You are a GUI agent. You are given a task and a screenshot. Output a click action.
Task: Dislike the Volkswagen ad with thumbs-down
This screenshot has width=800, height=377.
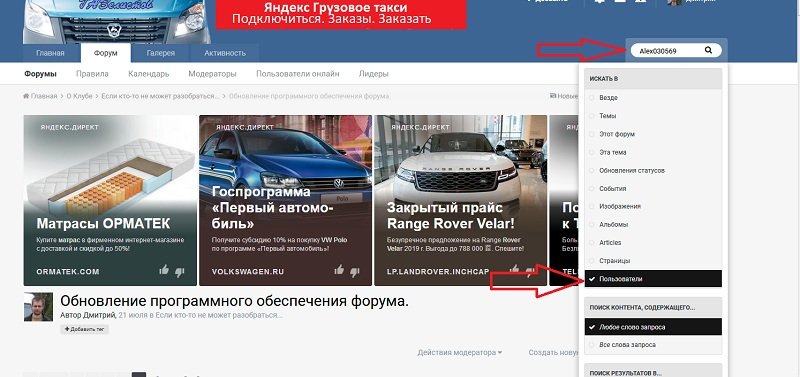[355, 272]
